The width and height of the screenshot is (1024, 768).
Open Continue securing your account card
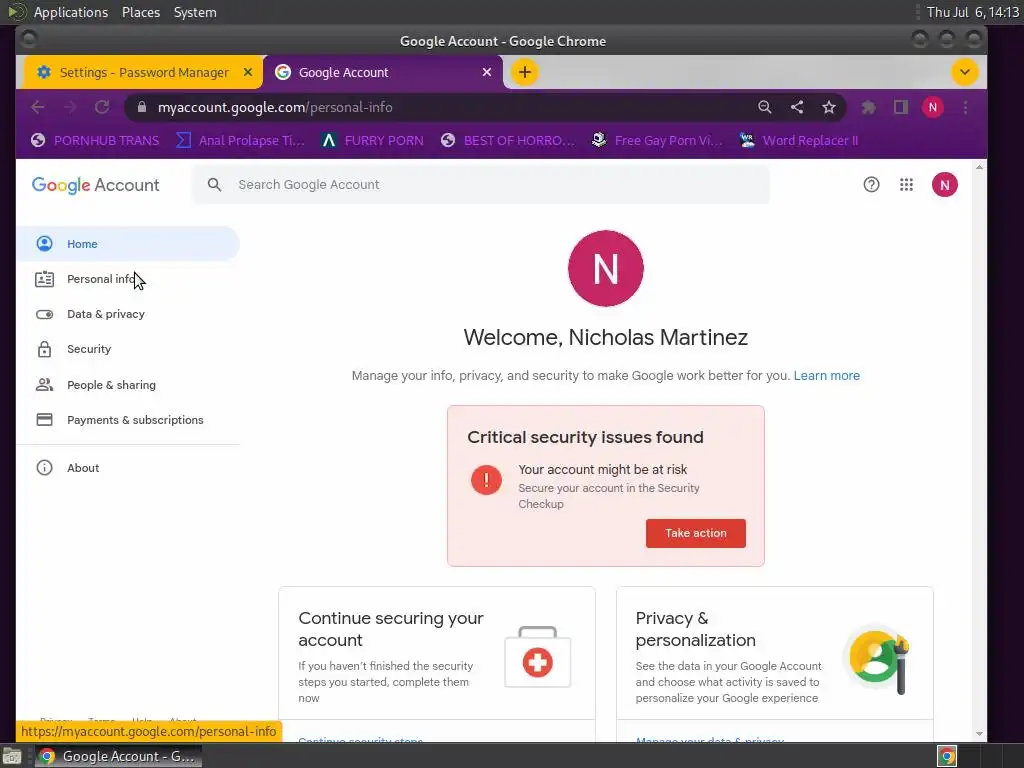(x=437, y=664)
